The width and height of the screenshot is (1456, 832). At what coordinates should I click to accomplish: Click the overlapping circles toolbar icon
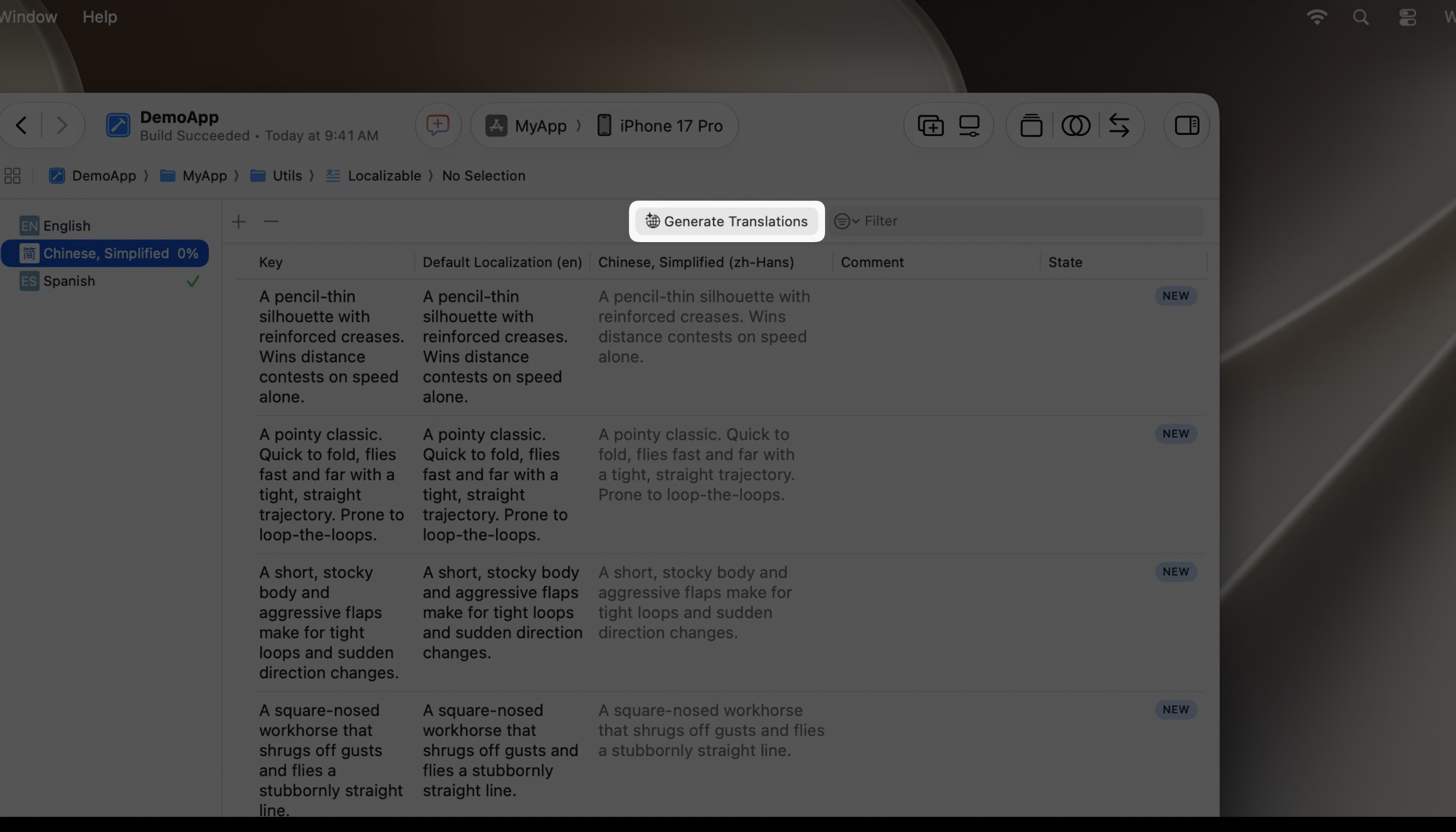click(1075, 125)
